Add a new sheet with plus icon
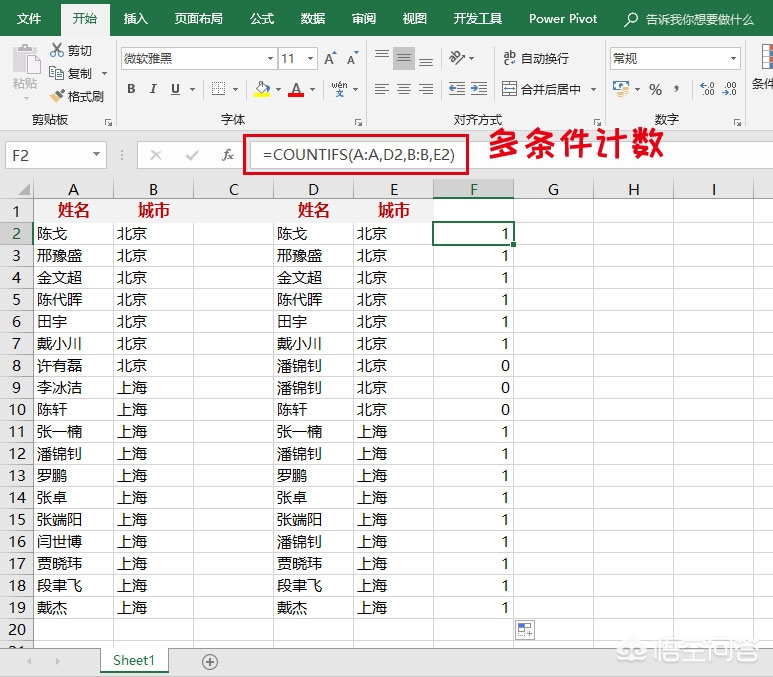This screenshot has height=677, width=773. click(x=210, y=661)
